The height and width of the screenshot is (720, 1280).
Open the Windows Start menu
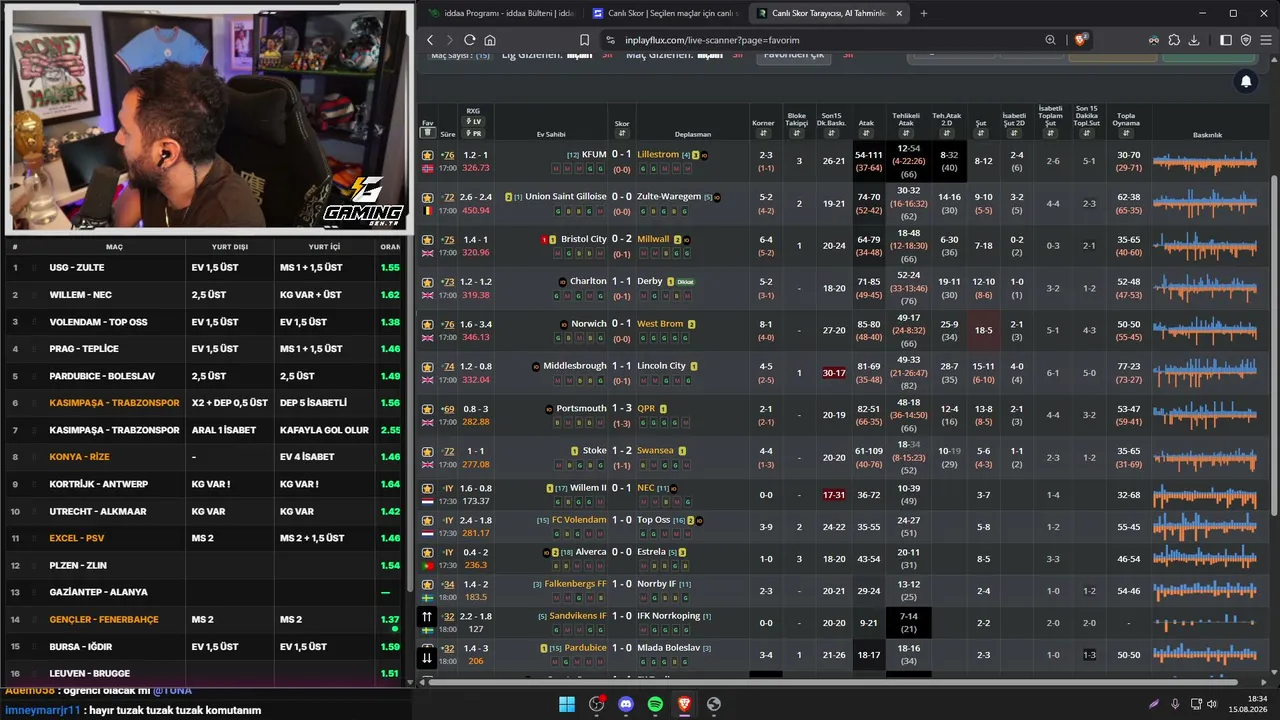[x=567, y=704]
